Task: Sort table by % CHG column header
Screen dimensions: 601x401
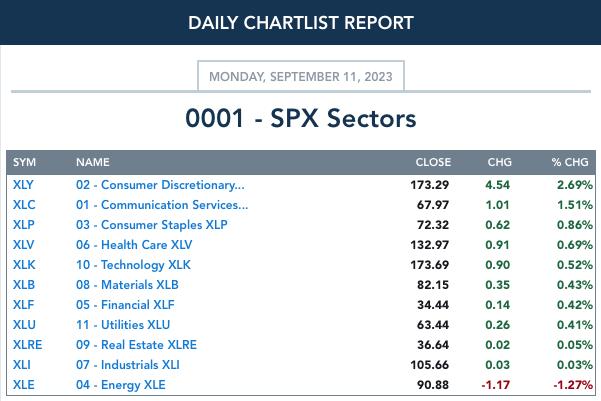Action: click(x=570, y=162)
